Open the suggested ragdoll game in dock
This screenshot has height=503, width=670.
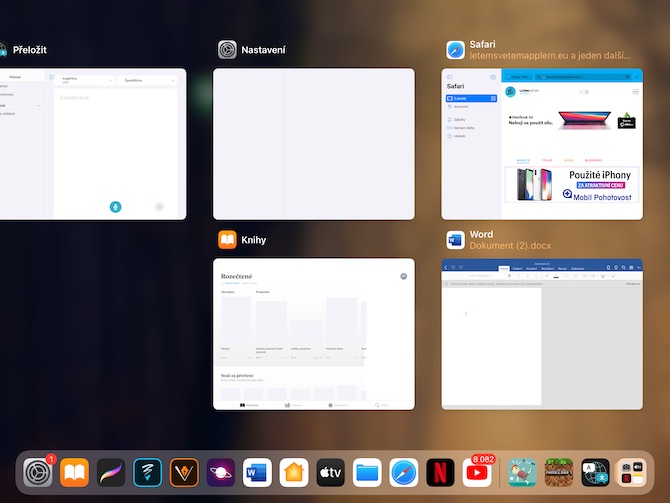tap(522, 473)
